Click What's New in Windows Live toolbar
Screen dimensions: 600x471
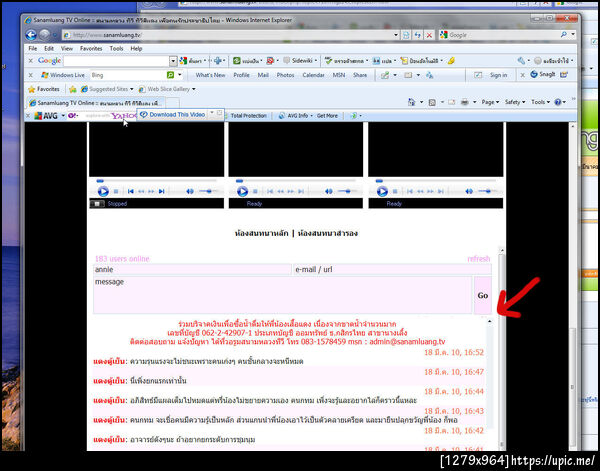pos(210,75)
